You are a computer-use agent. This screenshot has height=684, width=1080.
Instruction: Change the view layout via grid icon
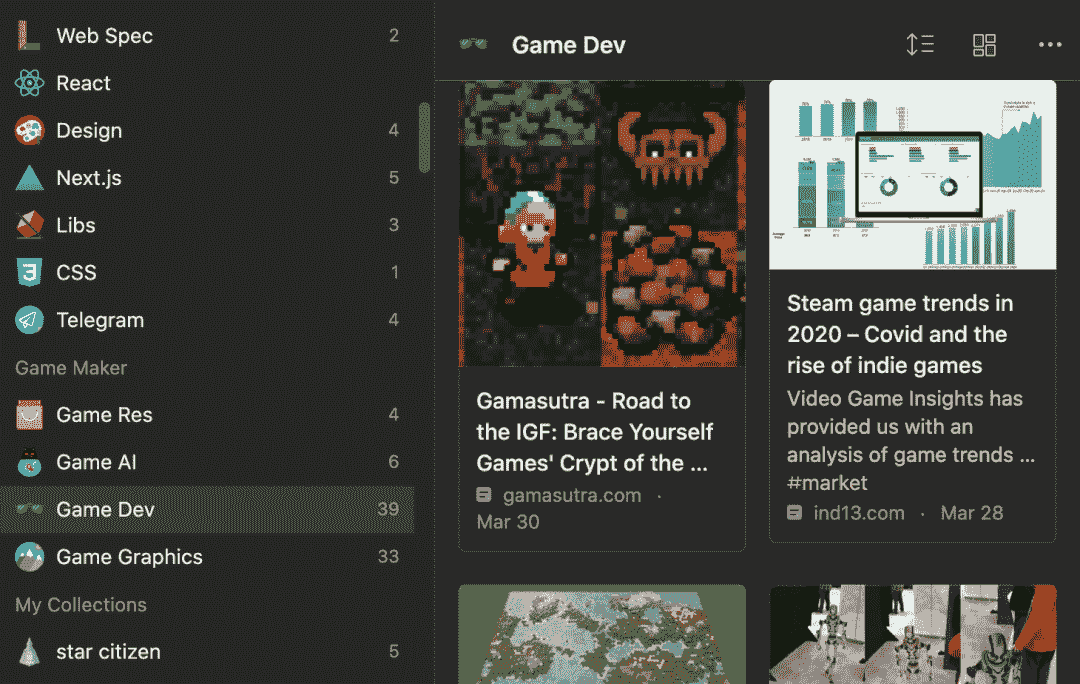(x=984, y=45)
